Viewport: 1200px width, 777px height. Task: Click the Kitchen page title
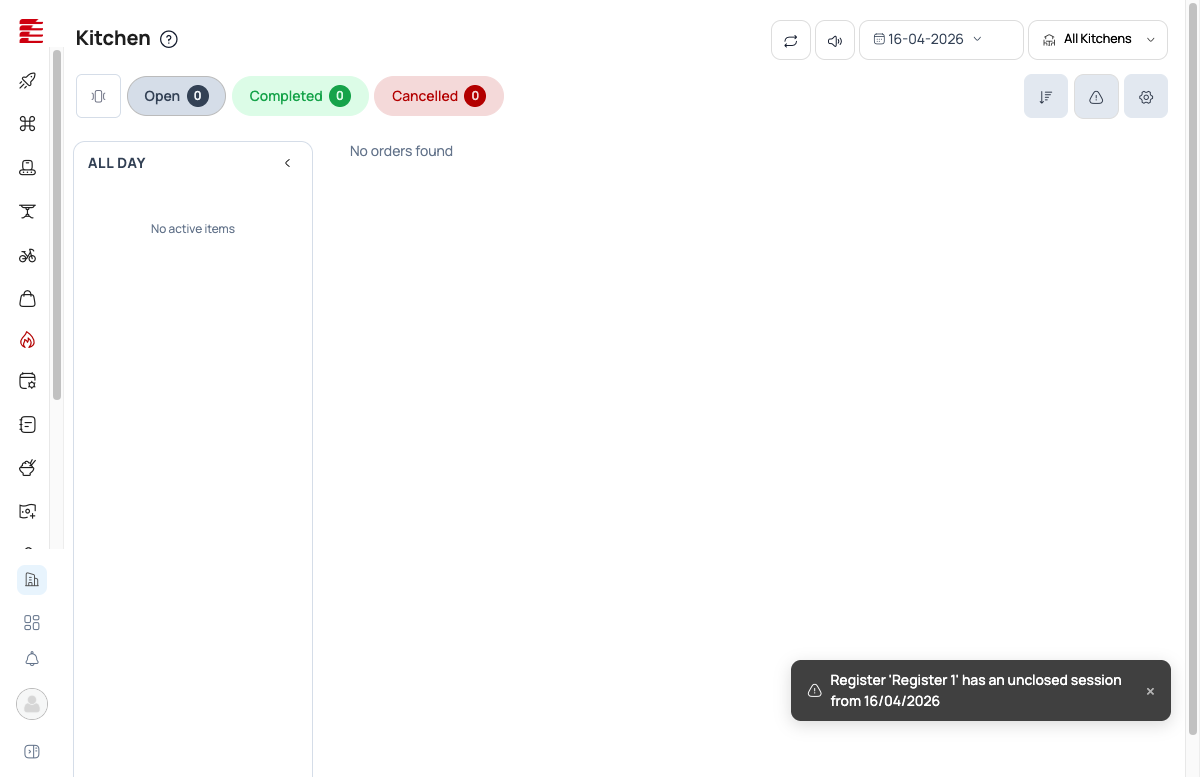coord(113,38)
